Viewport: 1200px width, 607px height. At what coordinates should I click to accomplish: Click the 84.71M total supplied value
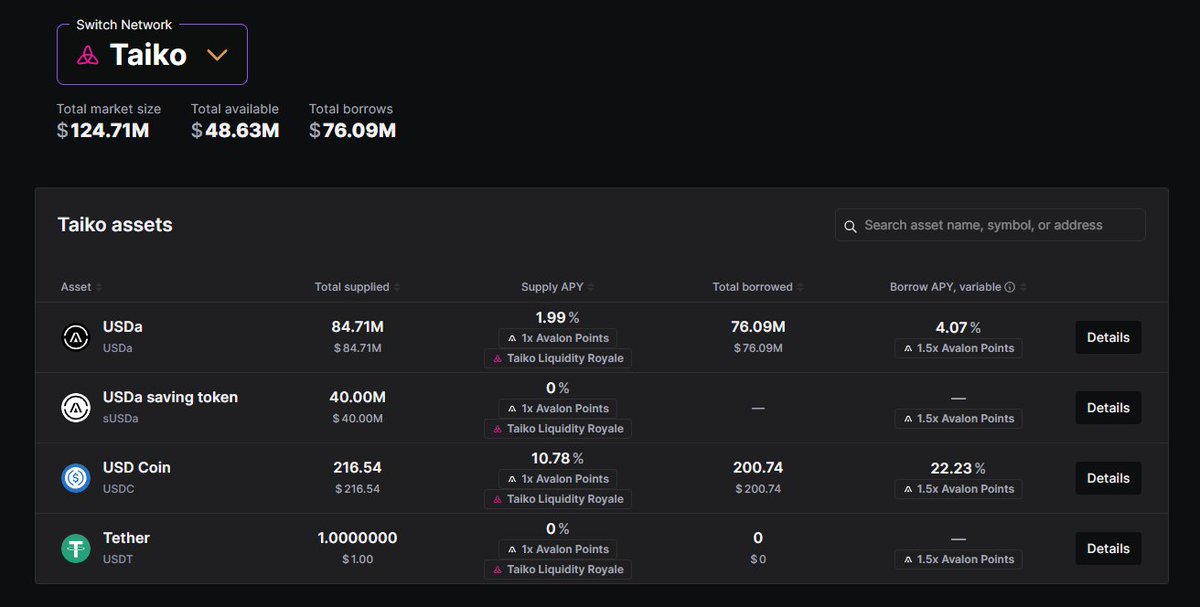(357, 327)
